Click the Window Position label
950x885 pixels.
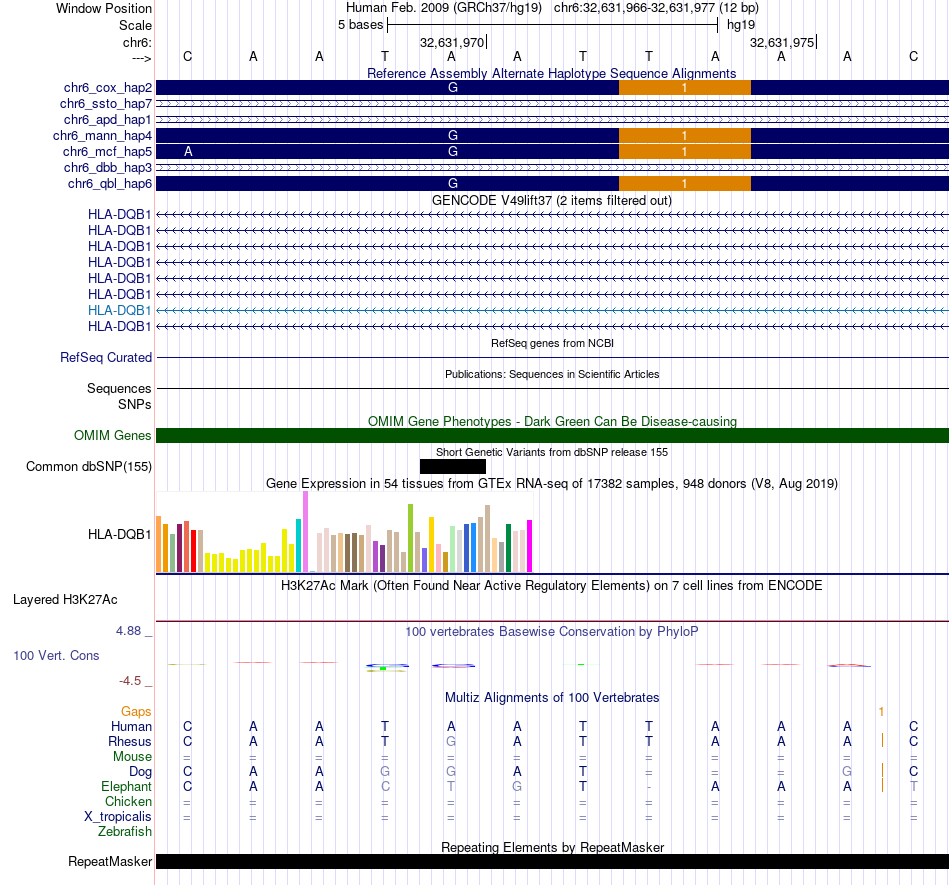click(x=104, y=8)
